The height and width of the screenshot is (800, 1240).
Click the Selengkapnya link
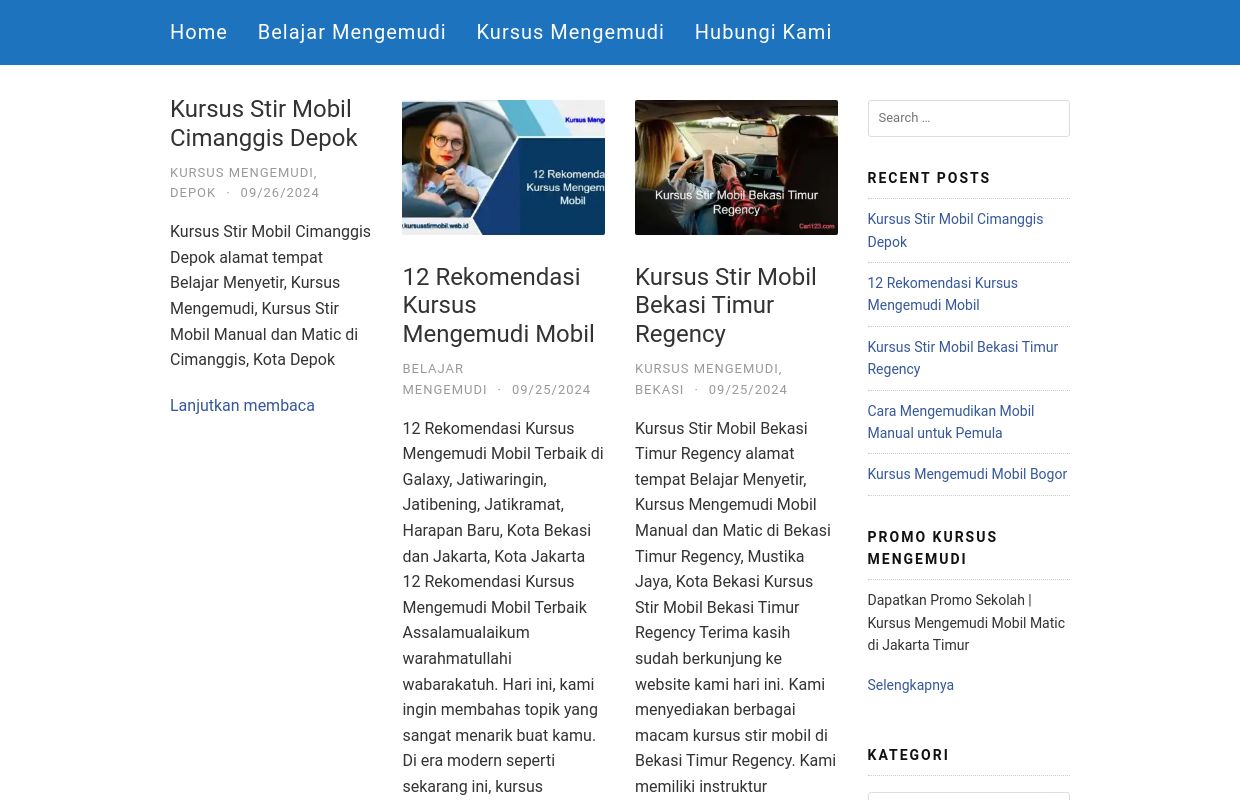pos(910,685)
